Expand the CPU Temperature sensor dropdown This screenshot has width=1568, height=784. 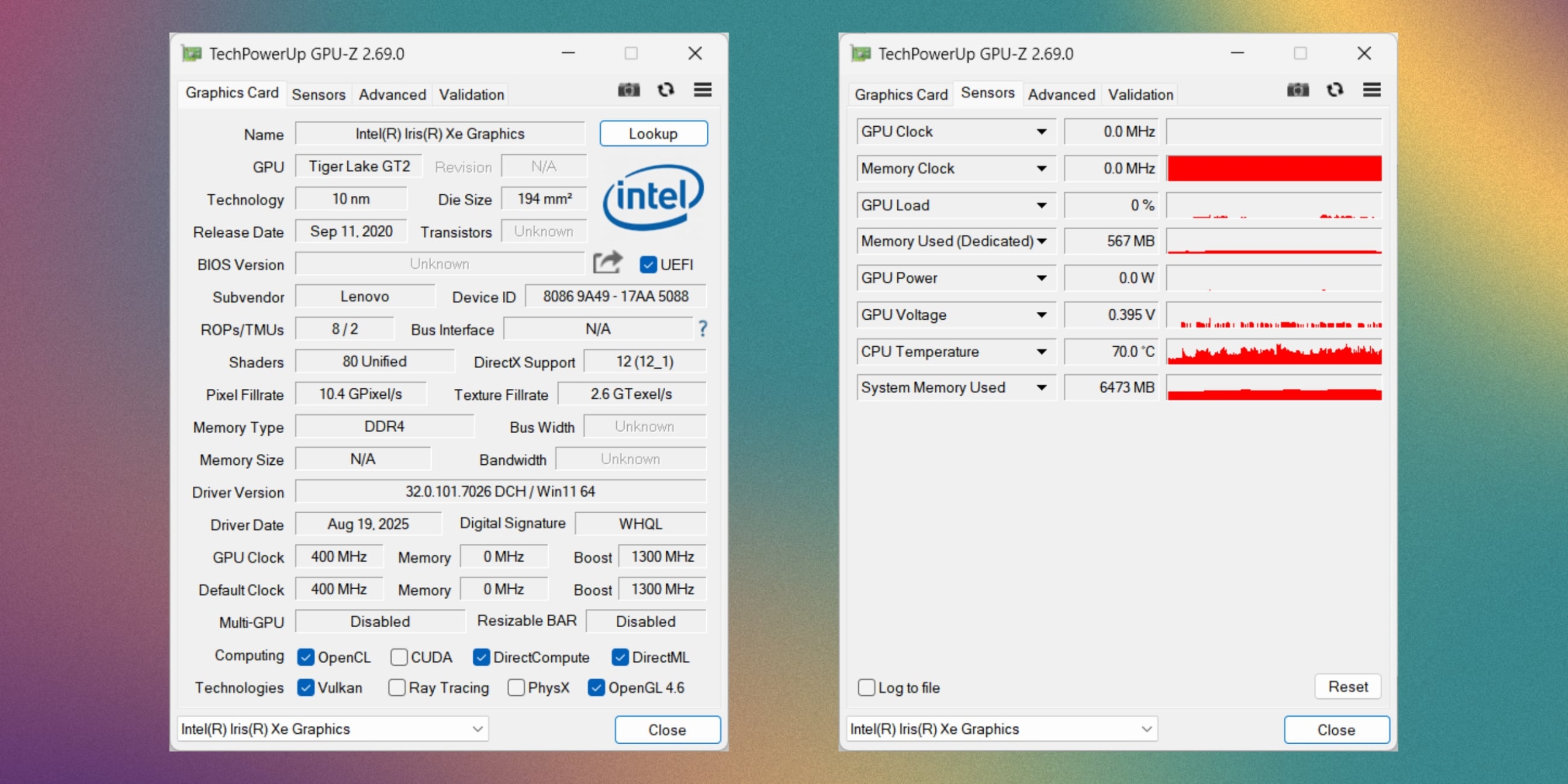1041,352
